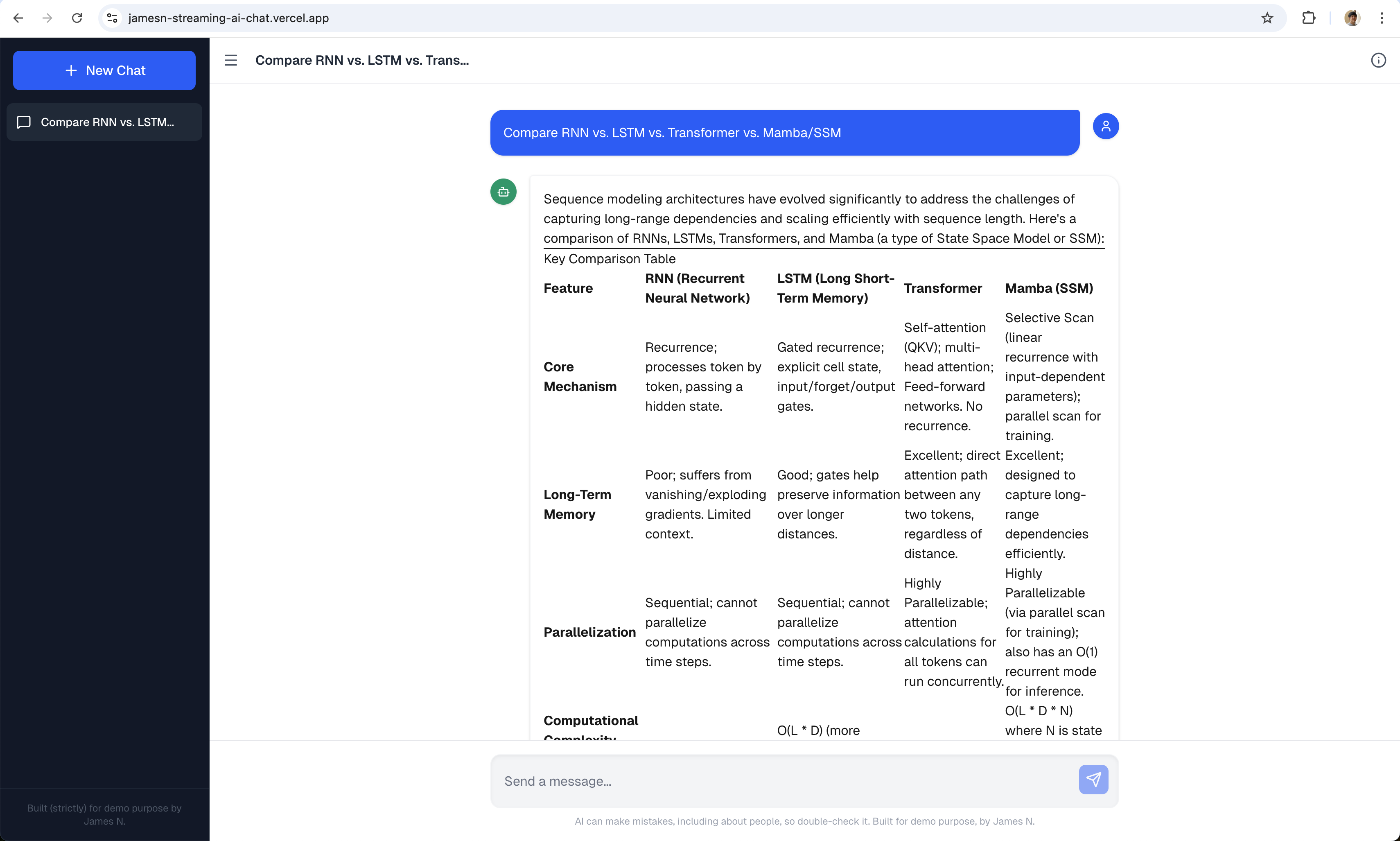Click the conversation title in header
Screen dimensions: 1400x841
point(361,60)
